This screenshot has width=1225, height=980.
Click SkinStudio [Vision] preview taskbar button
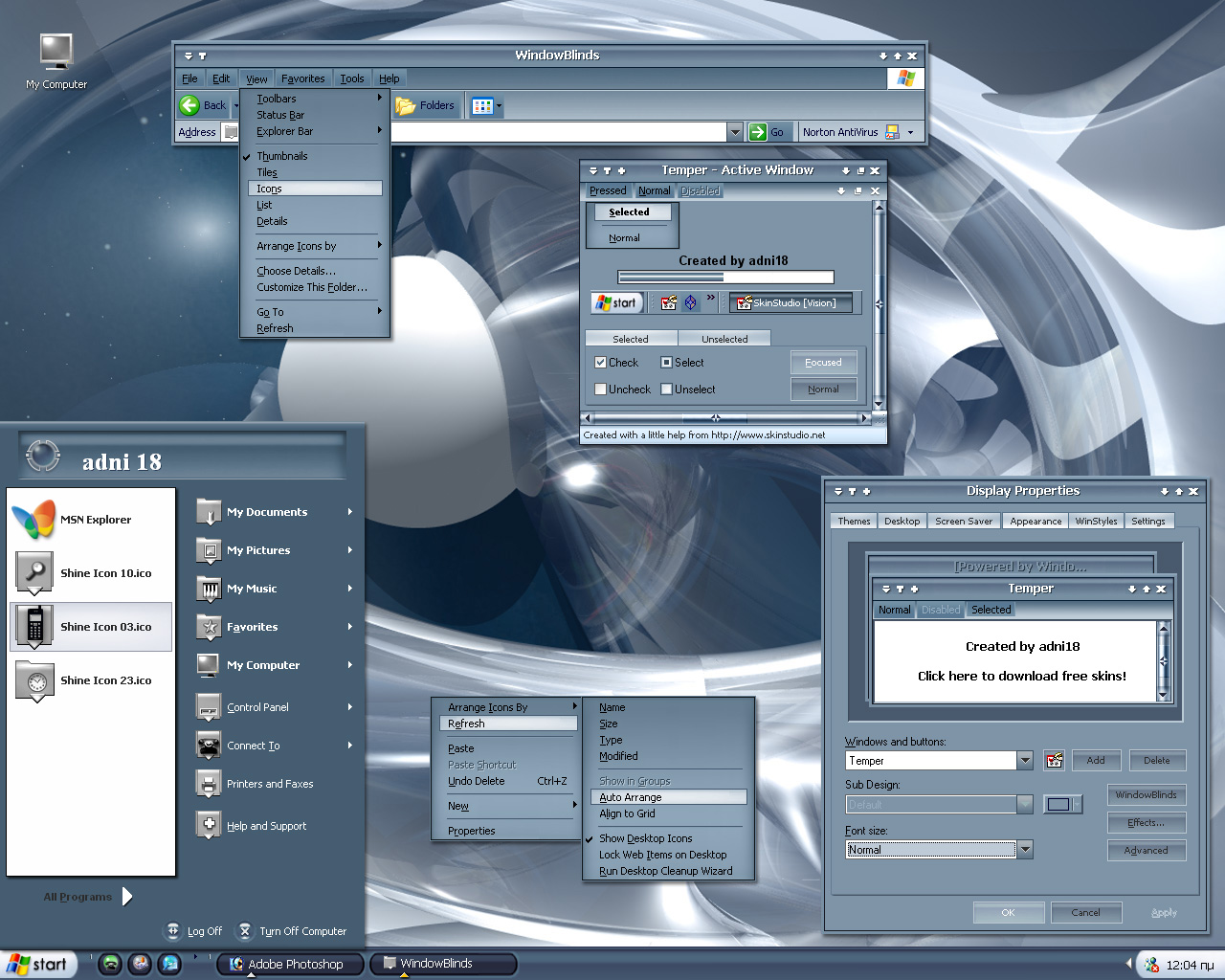(791, 302)
